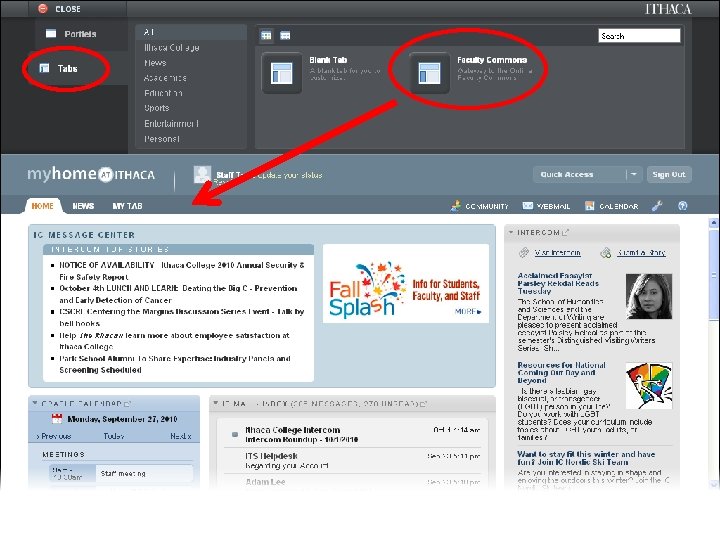Screen dimensions: 720x540
Task: Click the help question mark icon
Action: (x=682, y=206)
